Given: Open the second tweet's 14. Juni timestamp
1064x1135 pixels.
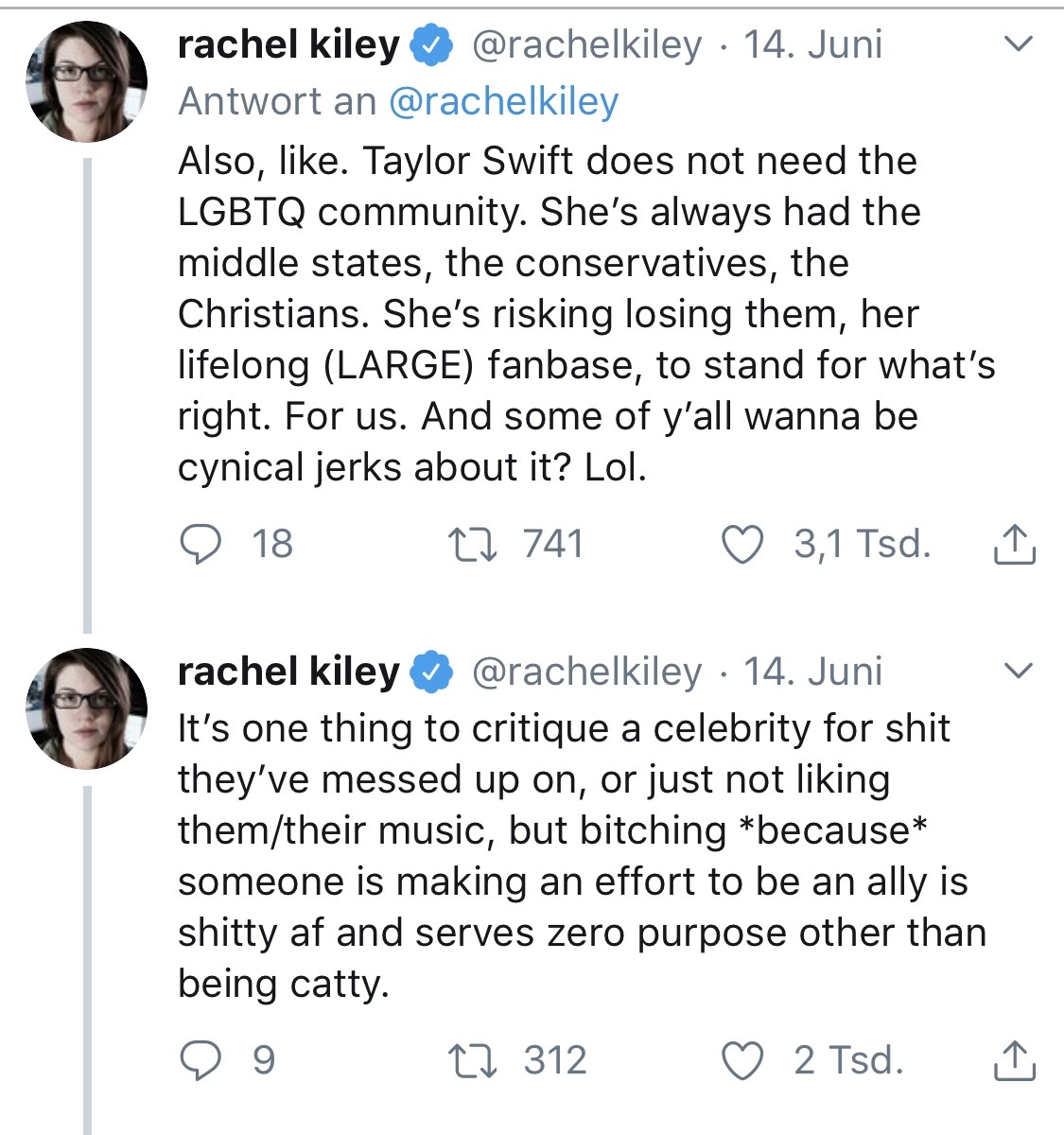Looking at the screenshot, I should (812, 672).
